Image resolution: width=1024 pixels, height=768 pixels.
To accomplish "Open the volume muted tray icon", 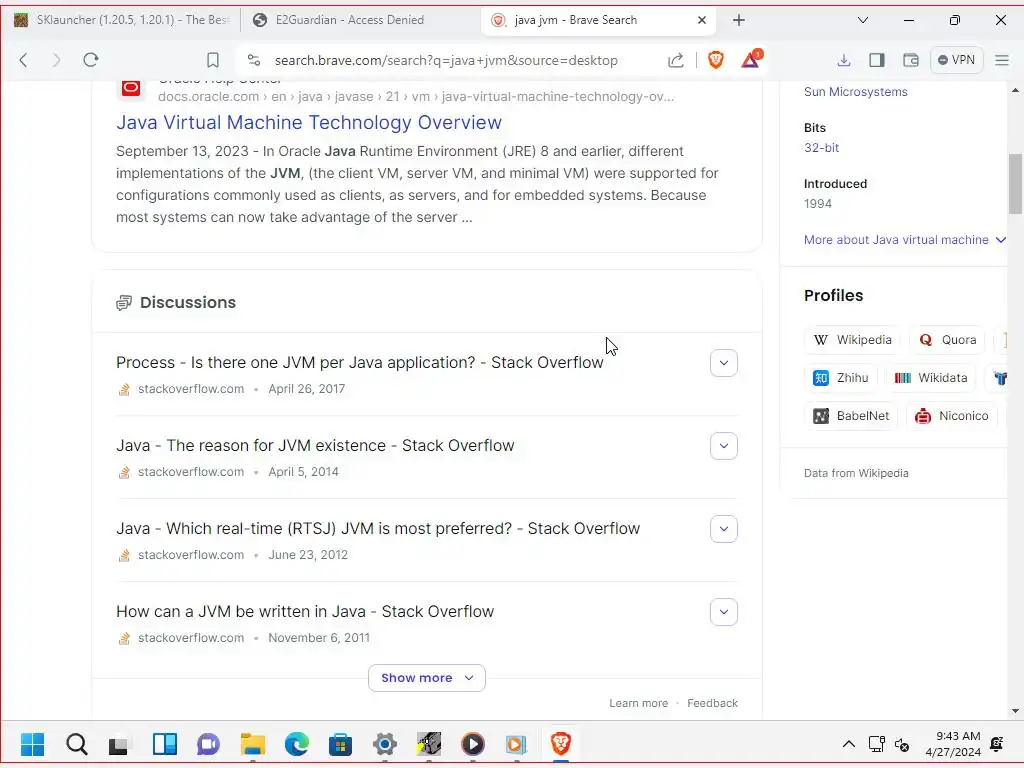I will 902,744.
